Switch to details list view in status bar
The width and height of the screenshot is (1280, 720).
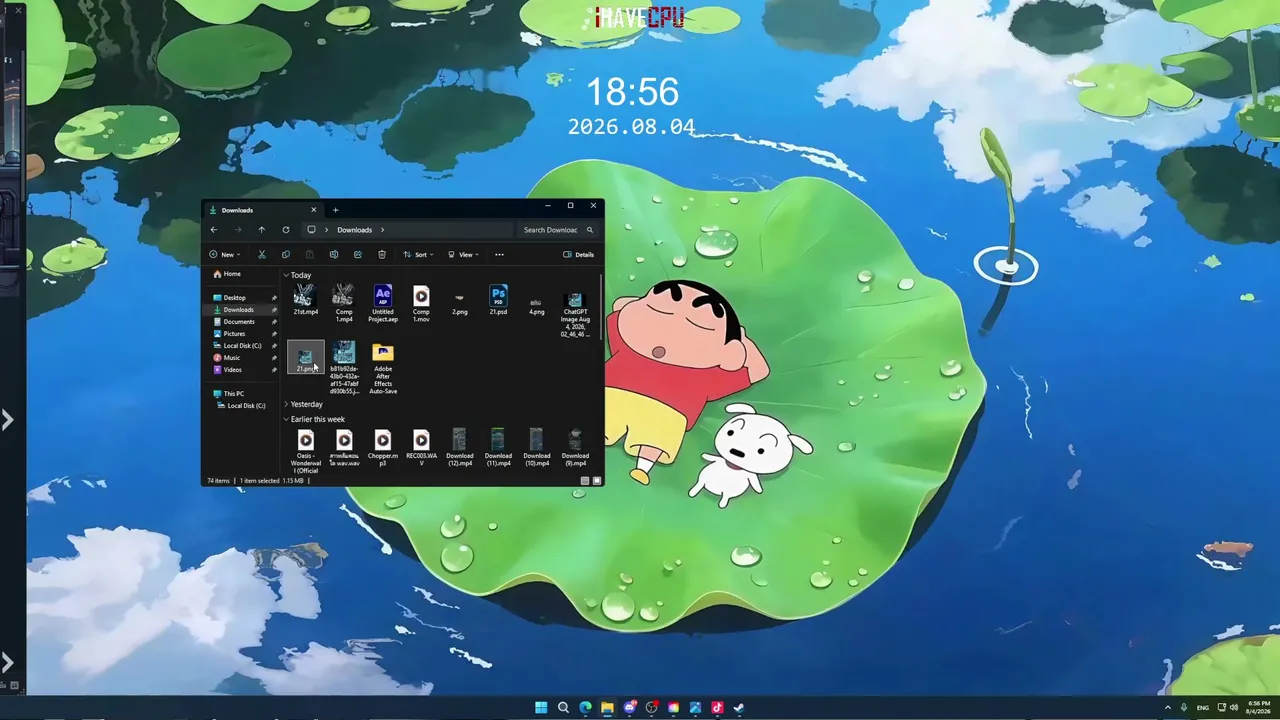[585, 481]
